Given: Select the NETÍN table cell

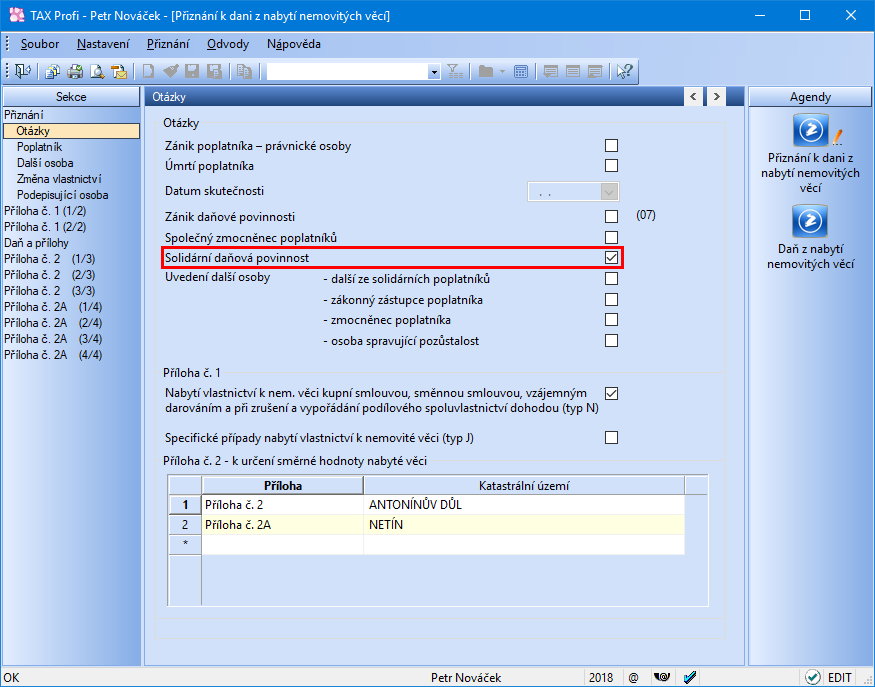Looking at the screenshot, I should pos(523,525).
